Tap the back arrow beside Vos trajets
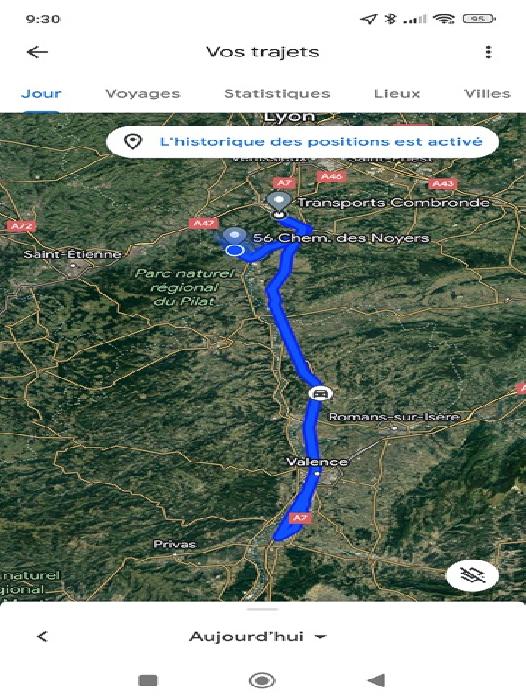The height and width of the screenshot is (700, 526). click(x=37, y=52)
